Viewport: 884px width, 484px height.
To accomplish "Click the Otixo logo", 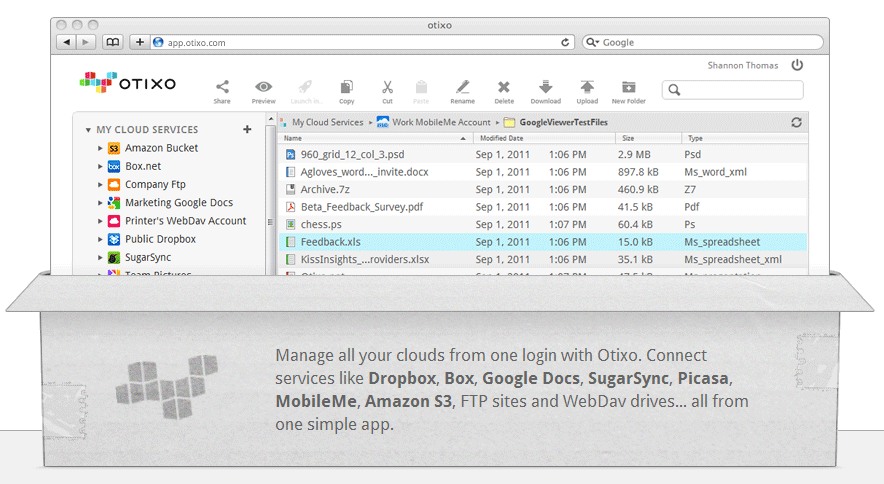I will pos(128,82).
